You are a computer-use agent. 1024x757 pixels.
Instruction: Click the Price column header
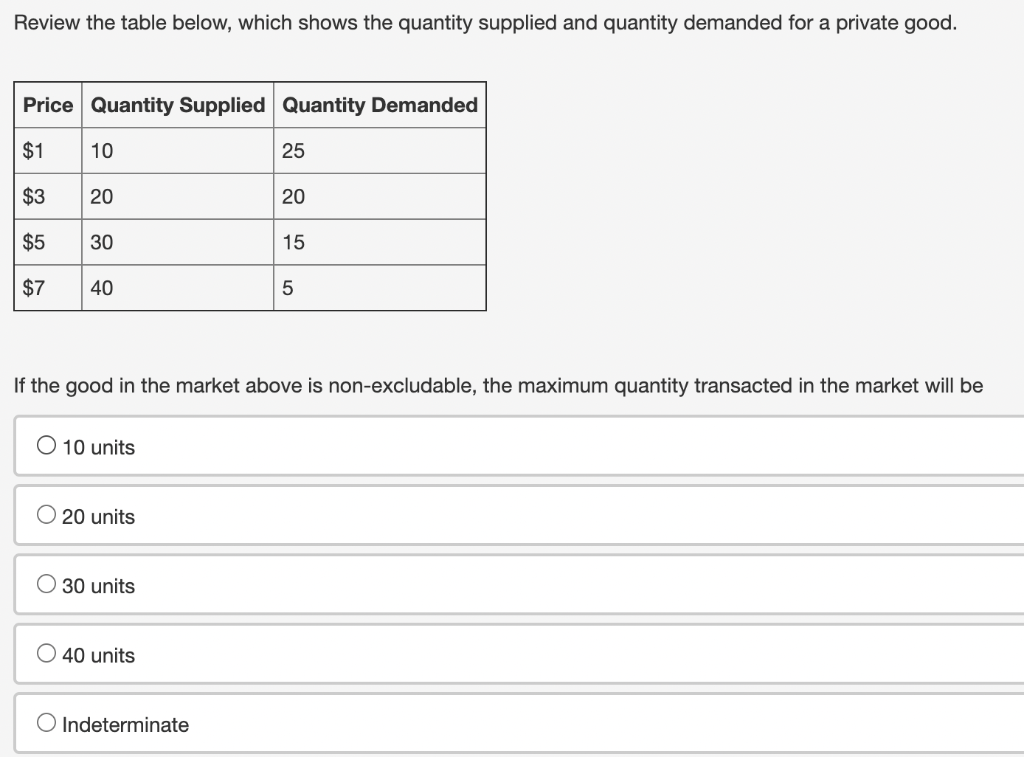point(47,105)
